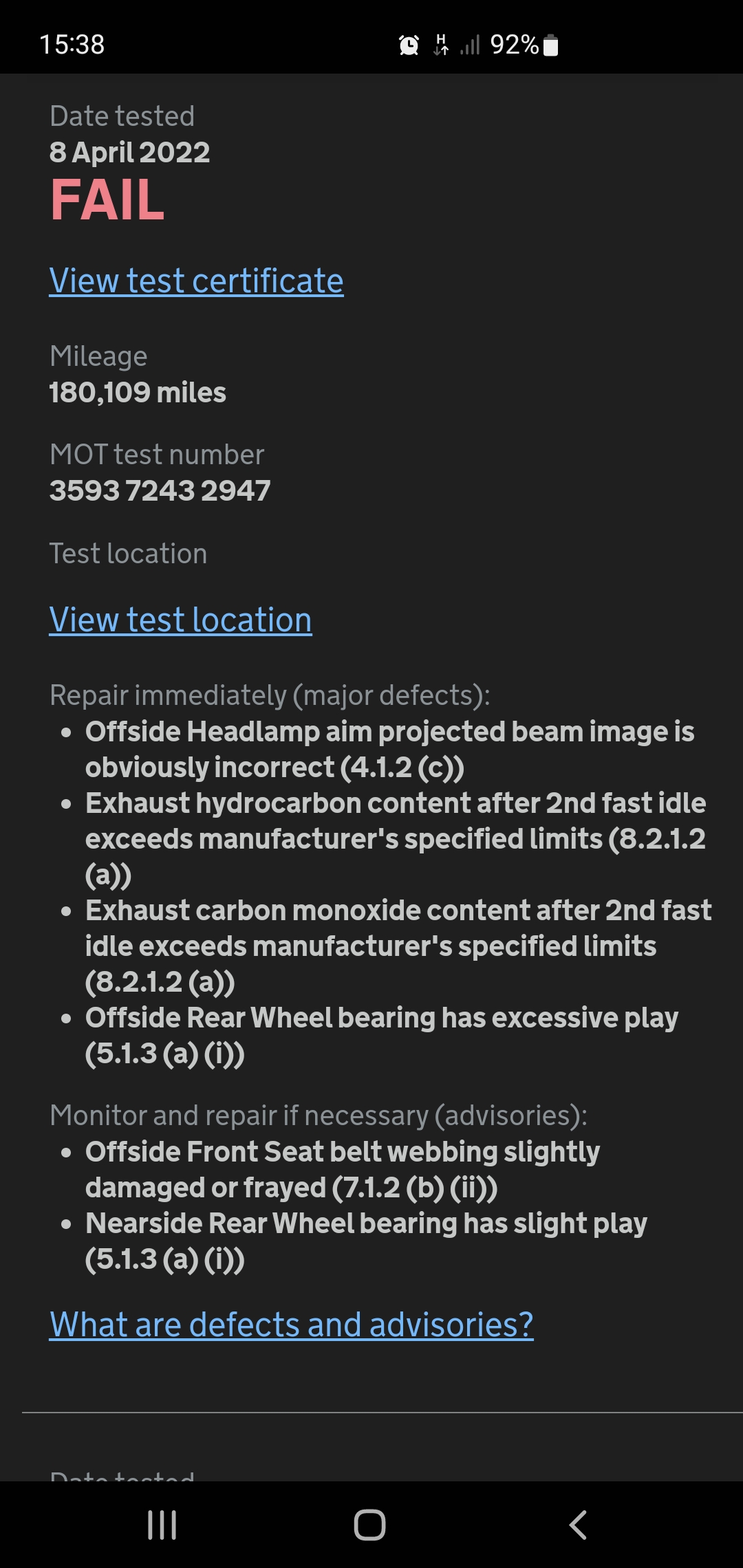
Task: Tap the battery icon in status bar
Action: click(x=550, y=45)
